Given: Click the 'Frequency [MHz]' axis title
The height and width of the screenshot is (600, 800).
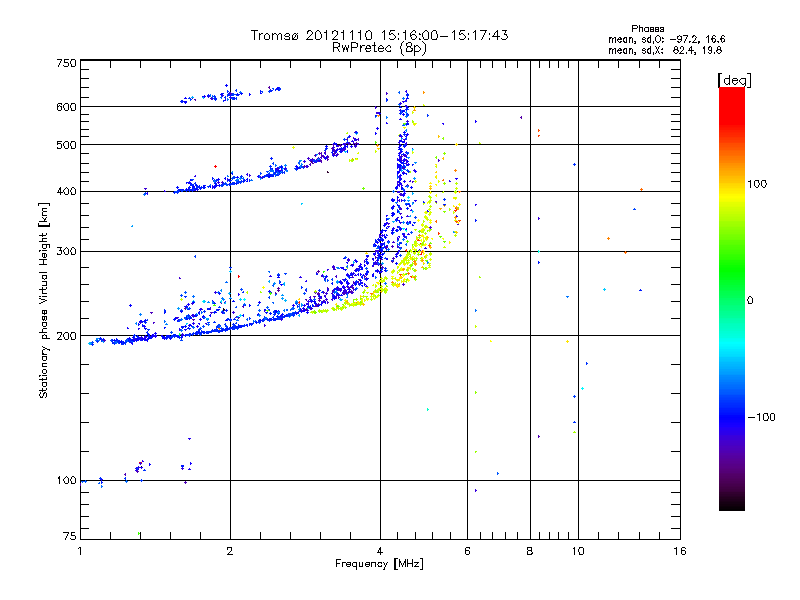Looking at the screenshot, I should click(x=379, y=564).
